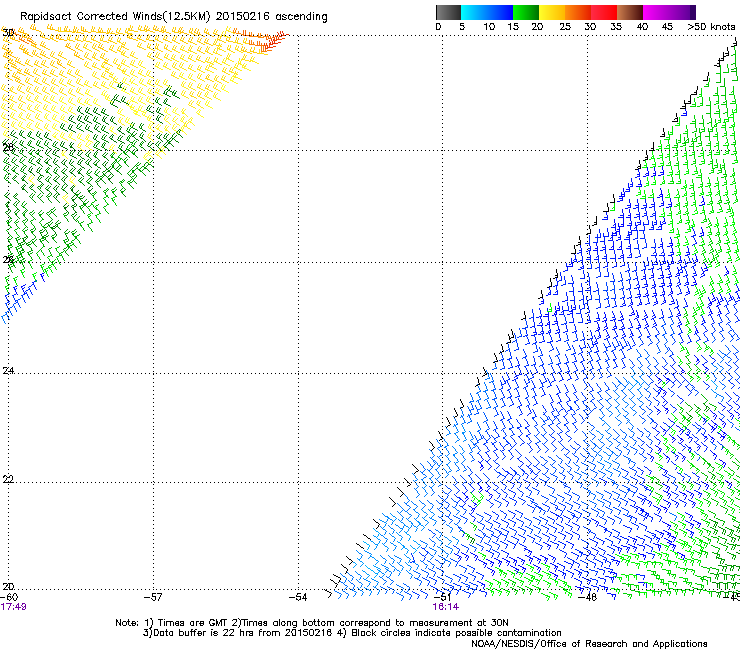
Task: Click the purple time stamp 17:49
Action: [13, 607]
